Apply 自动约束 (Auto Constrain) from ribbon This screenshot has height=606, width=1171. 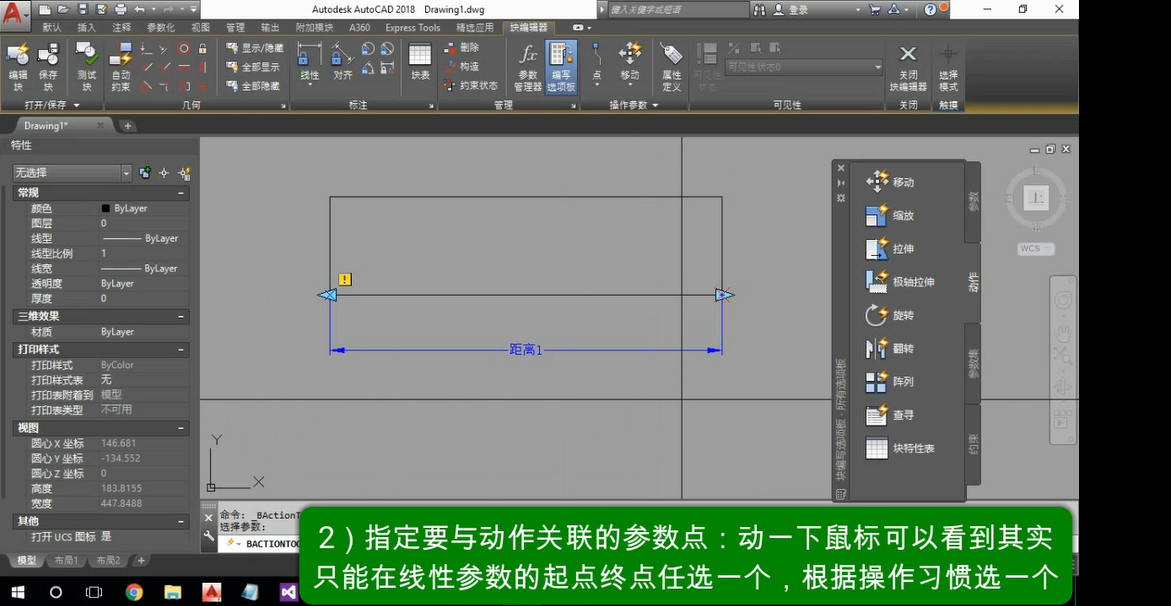120,67
